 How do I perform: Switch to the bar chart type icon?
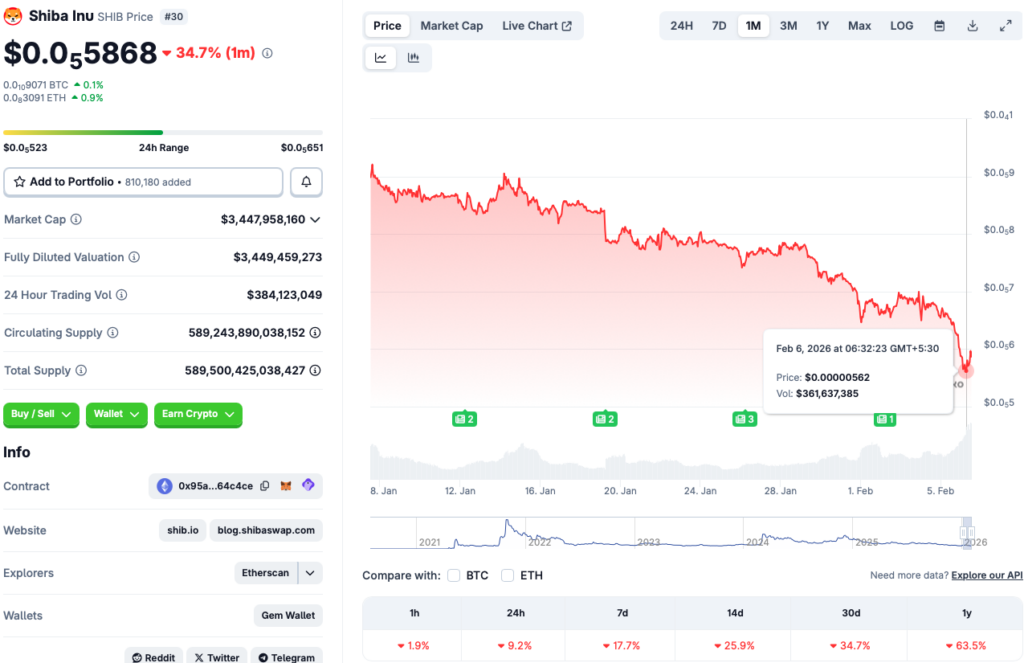coord(413,57)
